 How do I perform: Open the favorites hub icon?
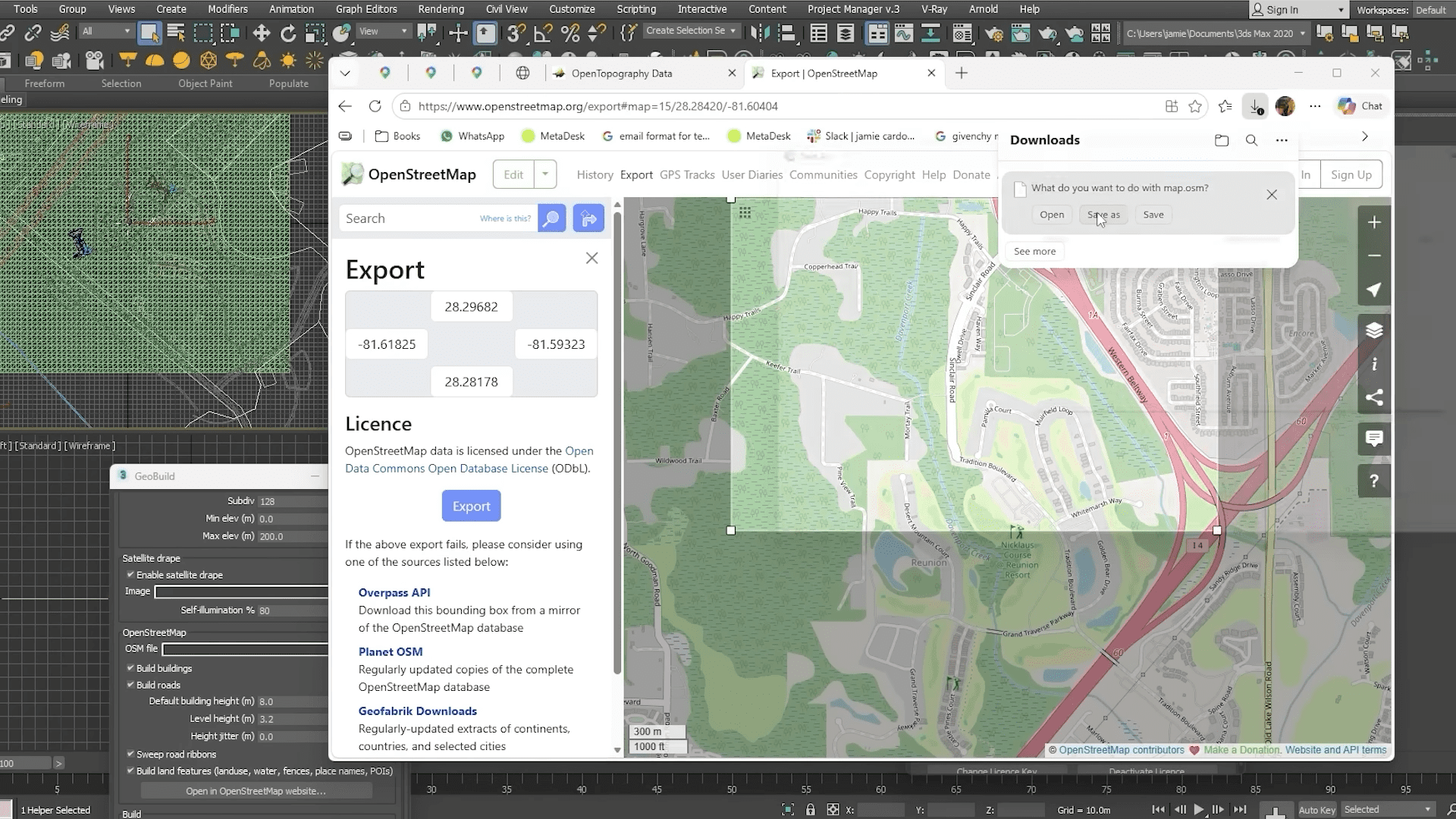click(1225, 106)
